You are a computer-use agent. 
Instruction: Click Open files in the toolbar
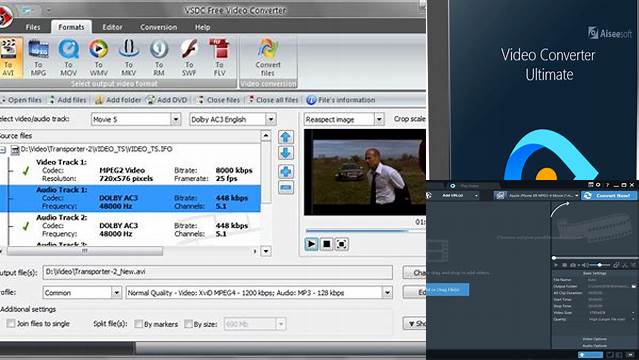point(21,100)
